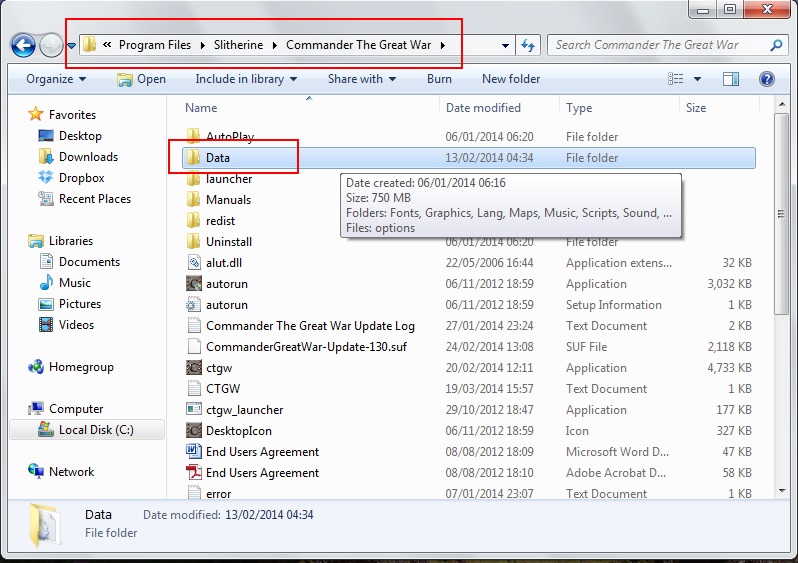Focus the Search Commander The Great War box
This screenshot has width=798, height=563.
click(668, 45)
